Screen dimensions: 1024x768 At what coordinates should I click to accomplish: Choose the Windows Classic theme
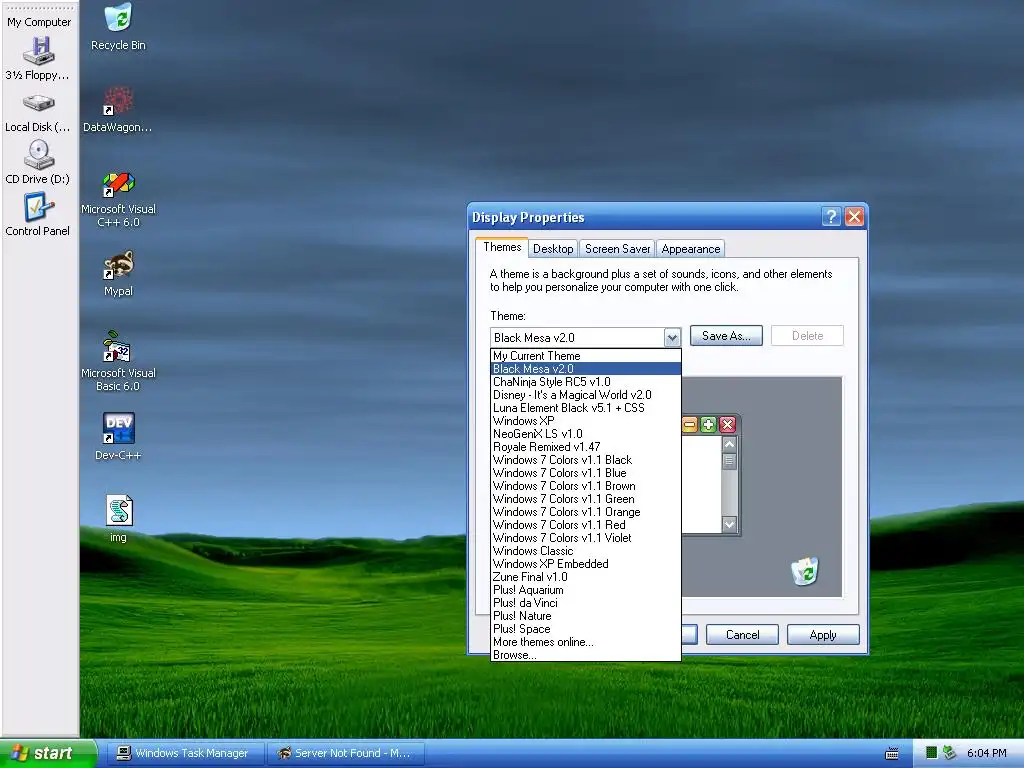click(586, 551)
